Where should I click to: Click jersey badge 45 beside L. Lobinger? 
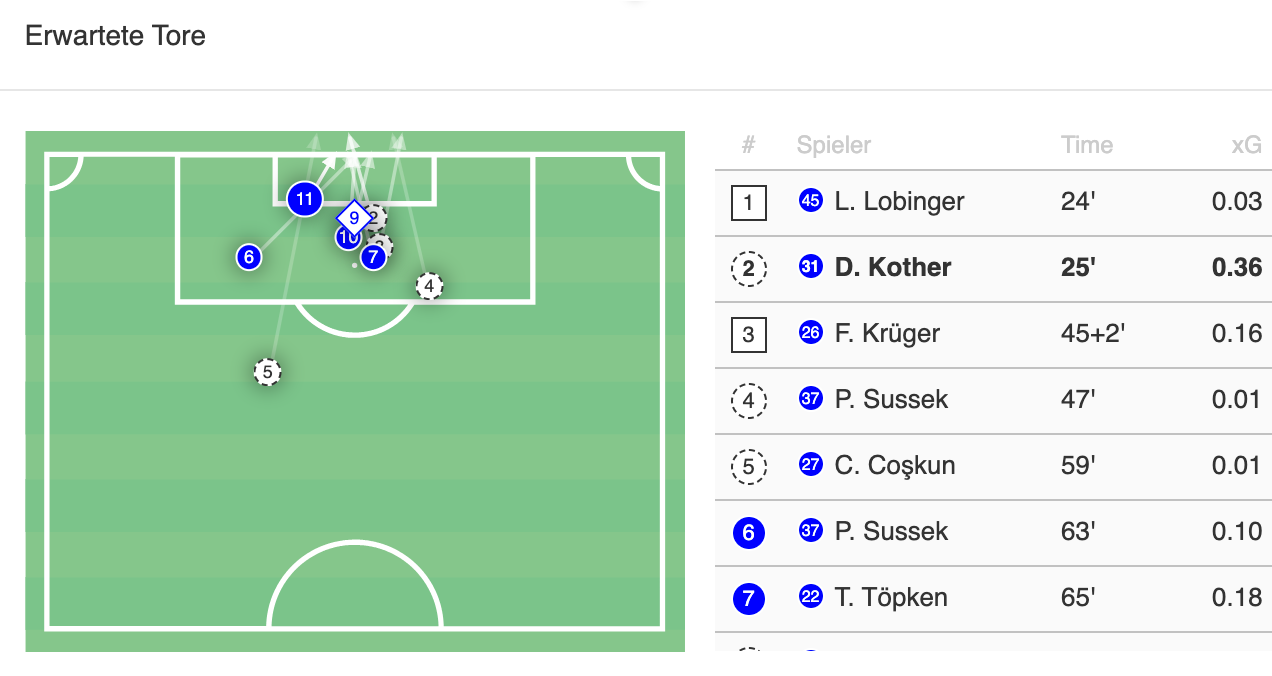click(x=810, y=201)
